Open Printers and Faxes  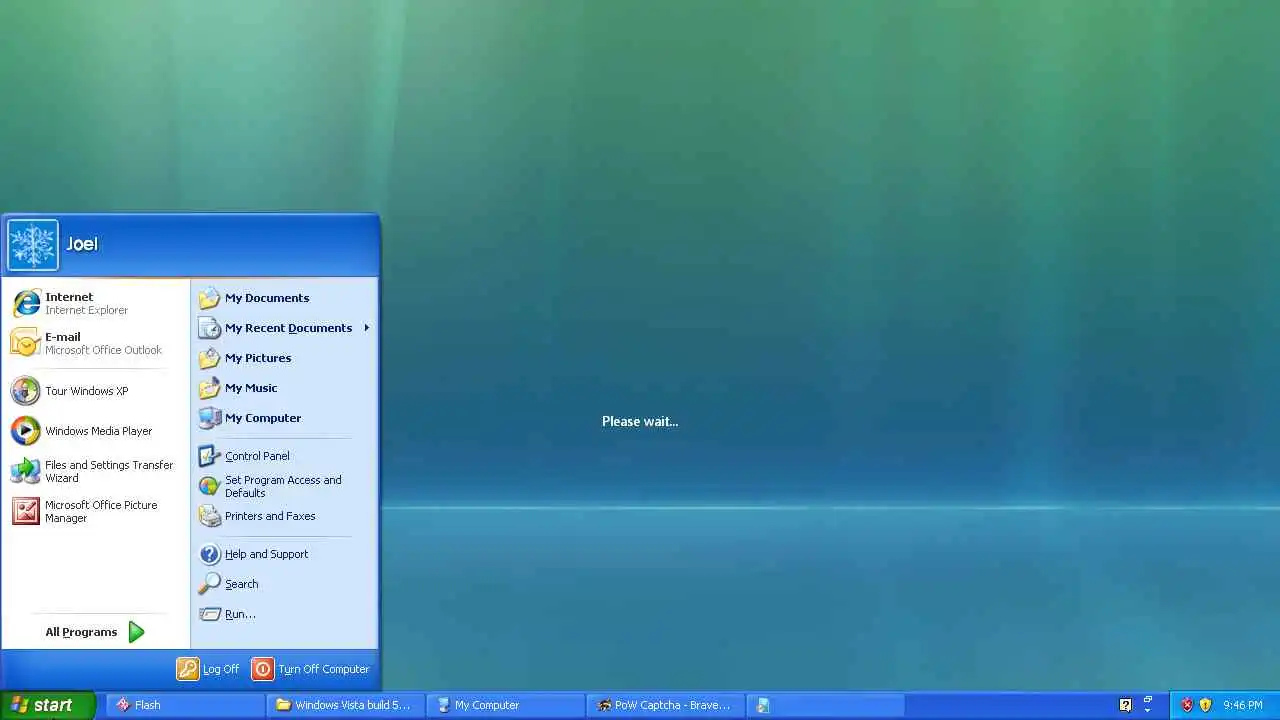point(284,516)
